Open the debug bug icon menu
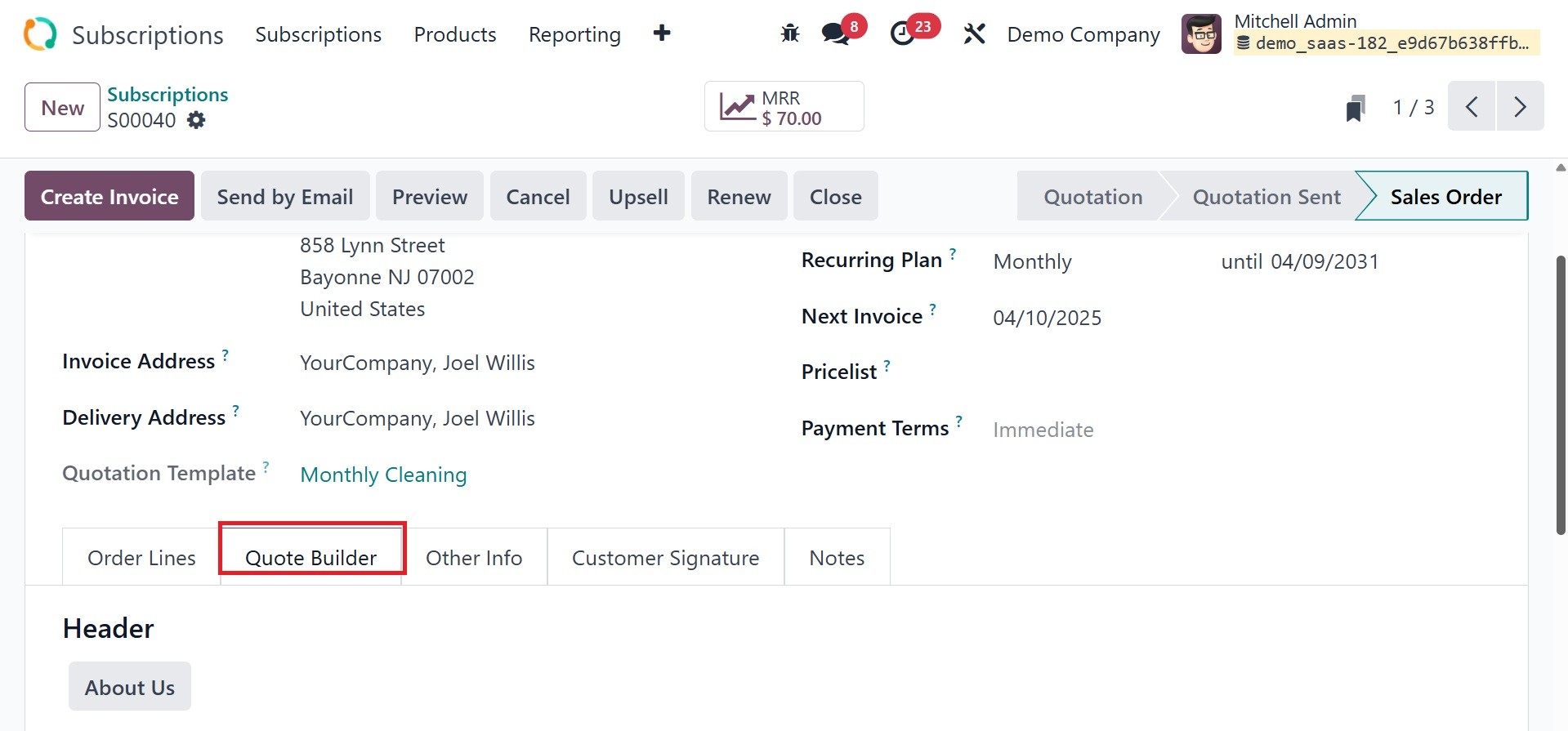 pos(789,33)
